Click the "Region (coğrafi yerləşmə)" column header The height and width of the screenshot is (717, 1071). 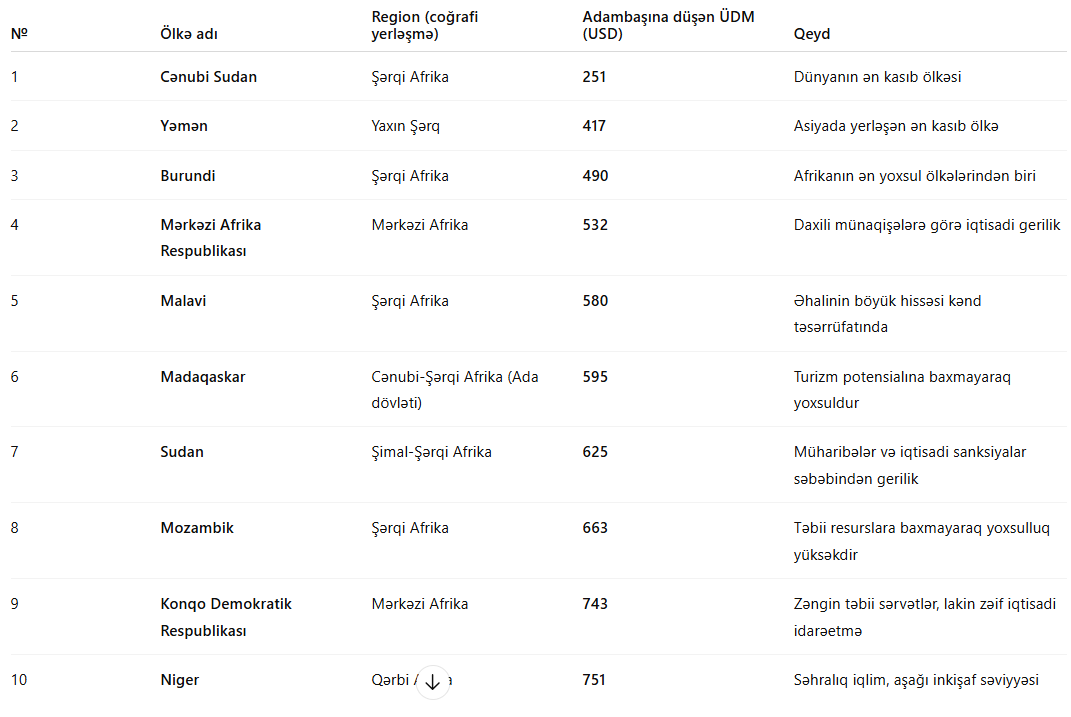coord(422,25)
